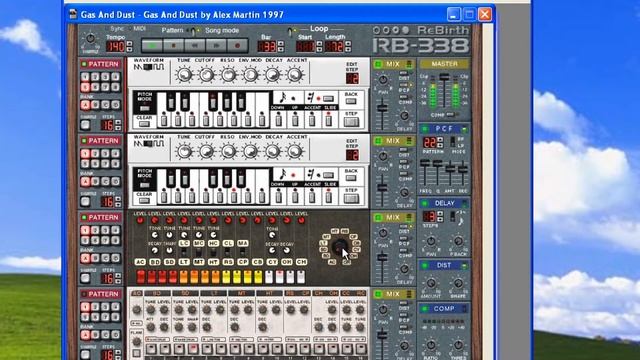This screenshot has width=640, height=360.
Task: Toggle the MIX enable light on first channel
Action: 378,64
